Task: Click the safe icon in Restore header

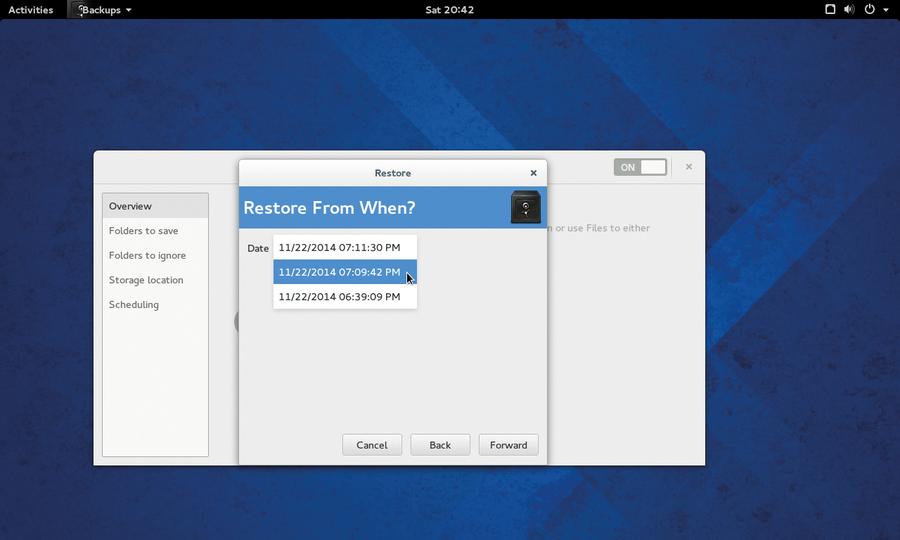Action: tap(525, 207)
